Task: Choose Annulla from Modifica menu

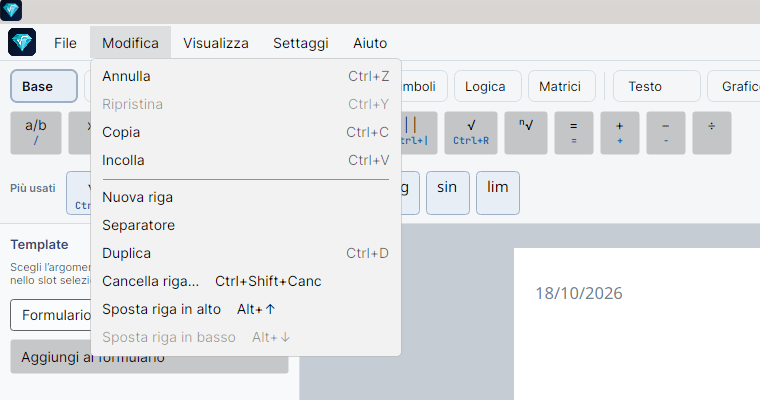Action: pyautogui.click(x=246, y=76)
